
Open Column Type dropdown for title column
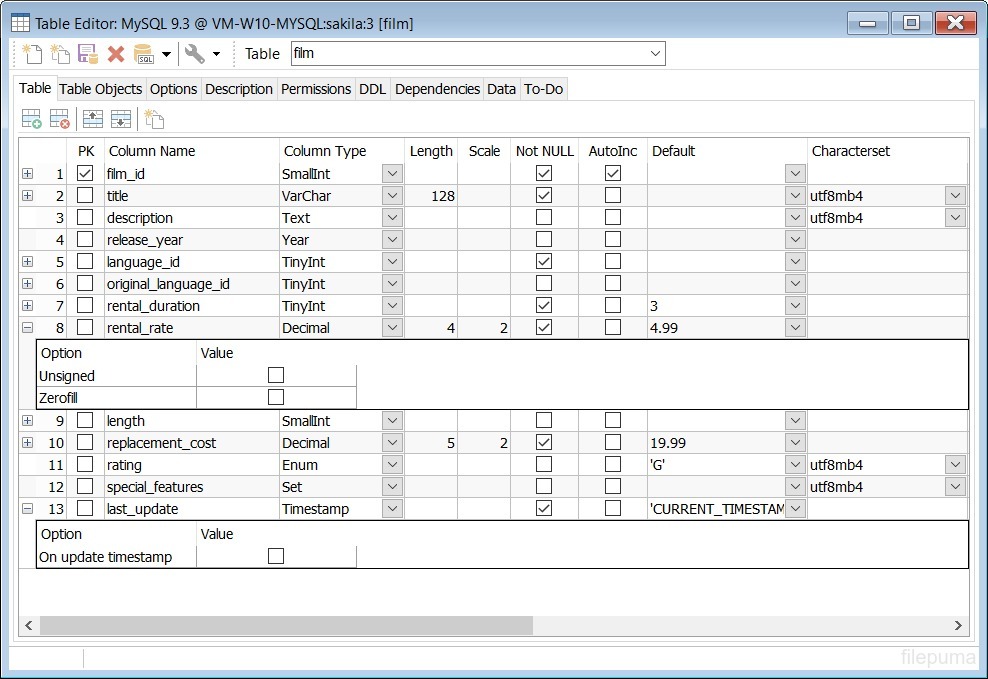(x=392, y=196)
